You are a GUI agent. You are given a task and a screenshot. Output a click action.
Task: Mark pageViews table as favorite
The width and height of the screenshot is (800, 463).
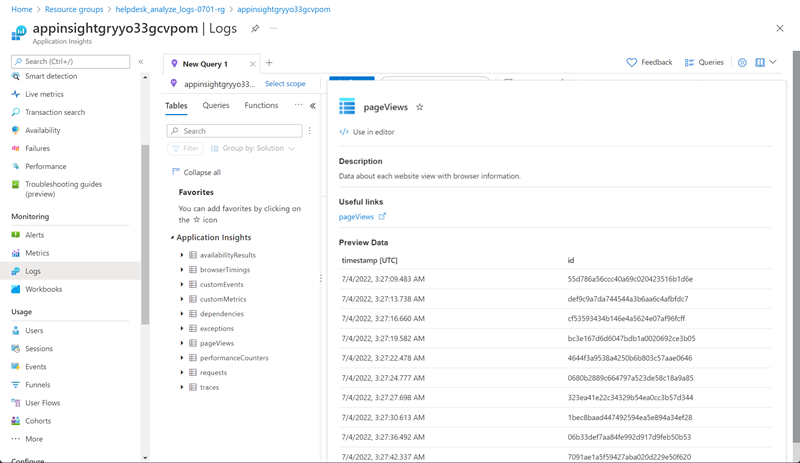click(x=420, y=107)
